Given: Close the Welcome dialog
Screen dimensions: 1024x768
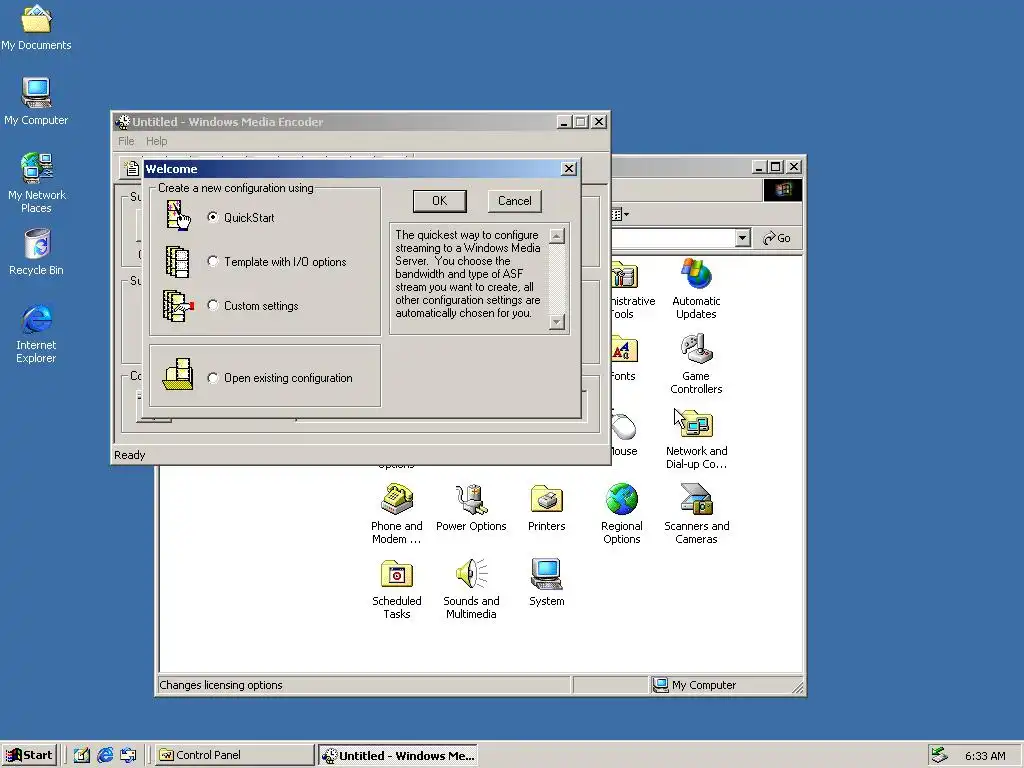Looking at the screenshot, I should click(x=569, y=168).
